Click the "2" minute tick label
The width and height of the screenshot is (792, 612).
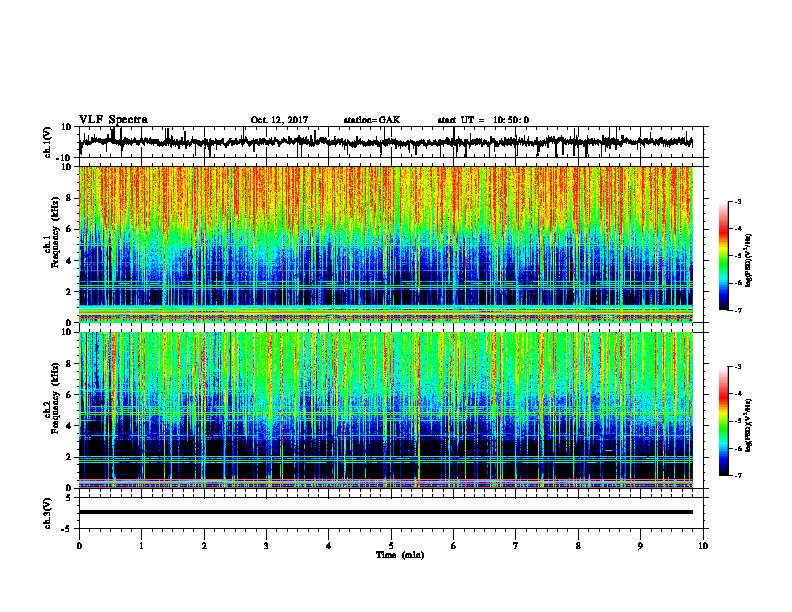click(204, 546)
